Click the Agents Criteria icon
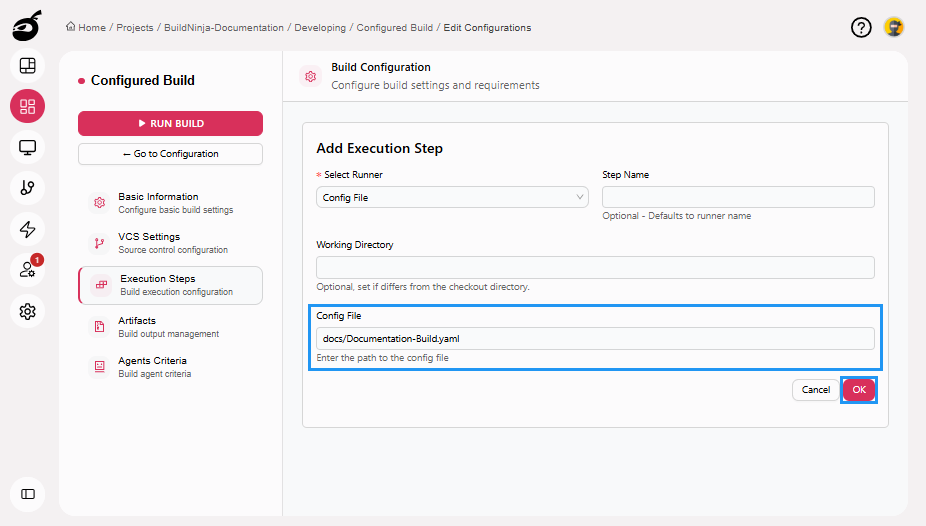The image size is (926, 526). pos(99,367)
